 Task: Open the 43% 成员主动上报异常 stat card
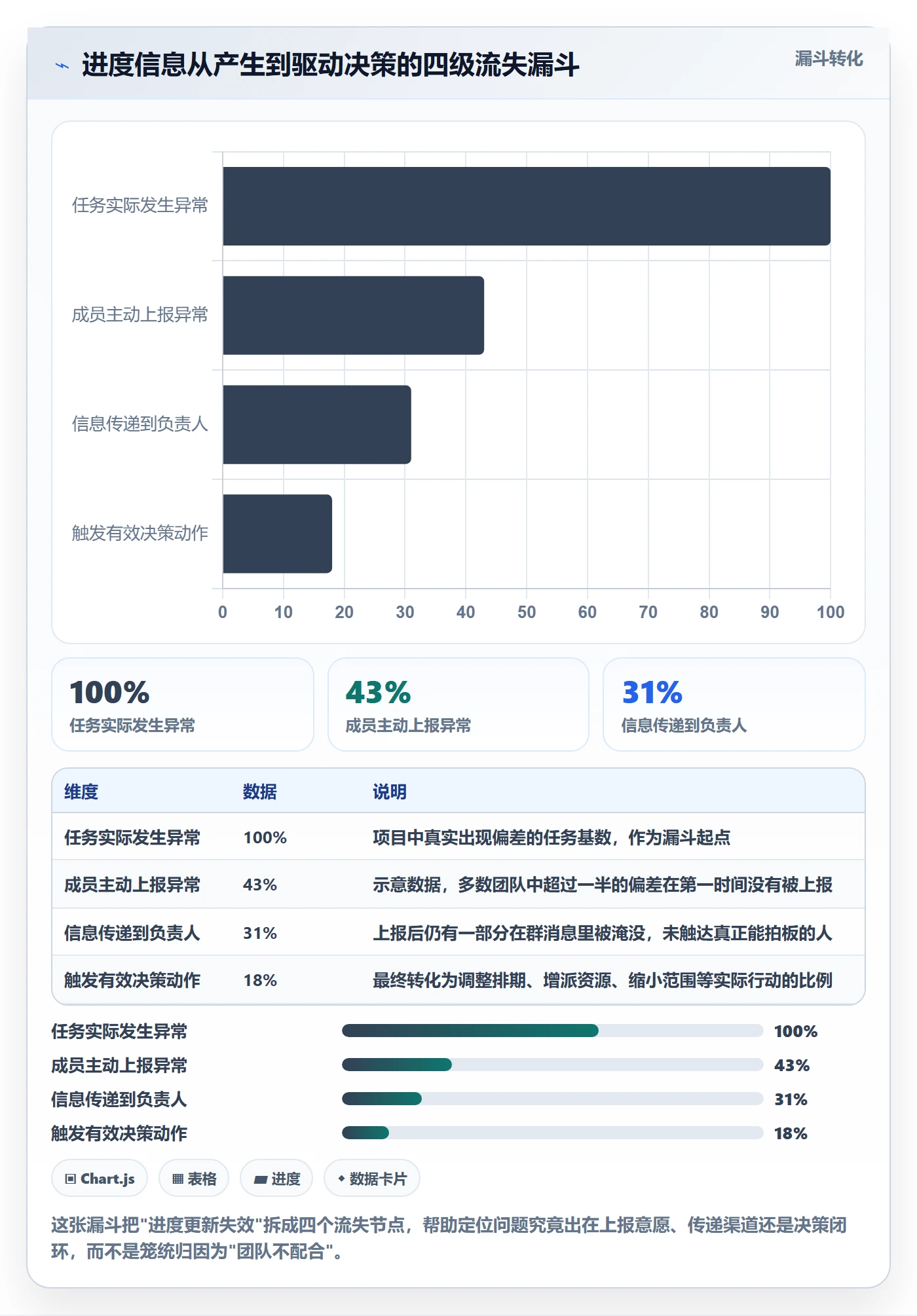458,704
